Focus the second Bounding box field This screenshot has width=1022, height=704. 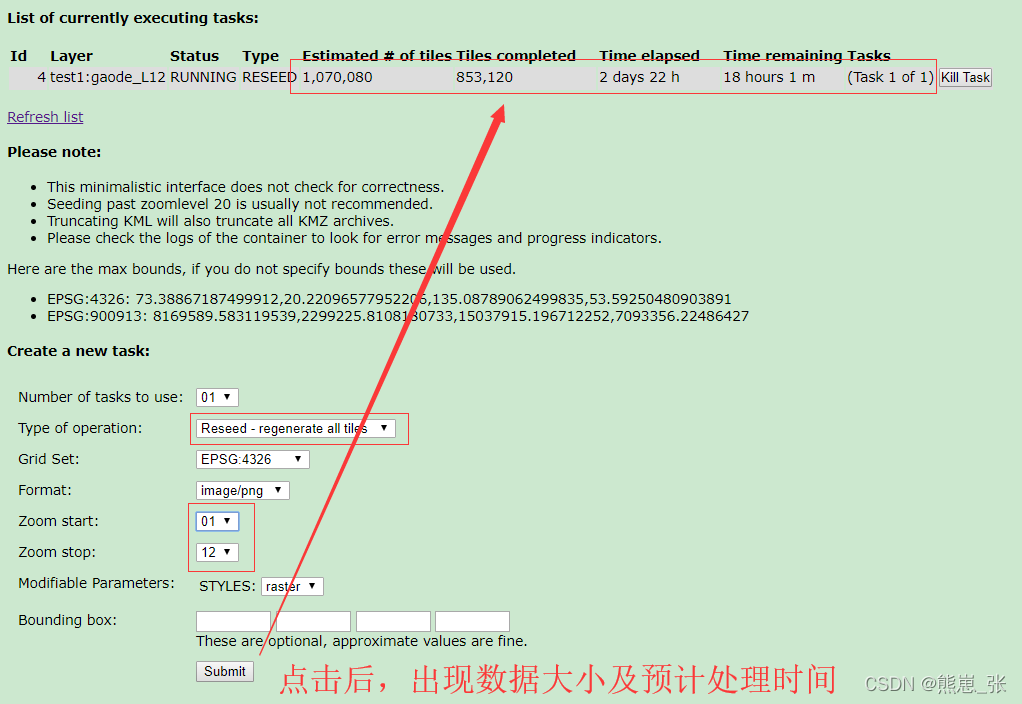(x=314, y=621)
